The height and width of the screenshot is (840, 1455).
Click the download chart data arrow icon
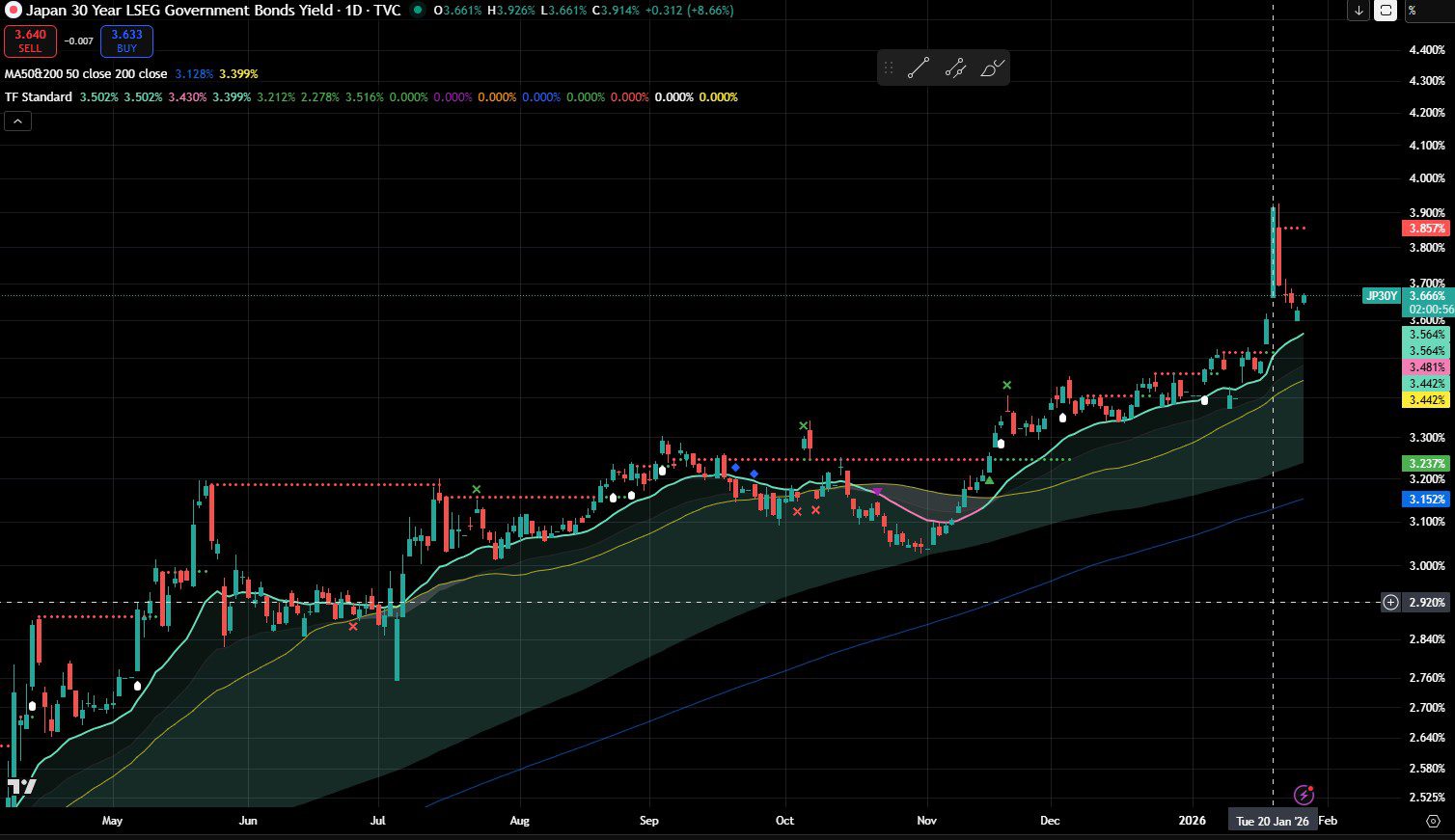[x=1359, y=12]
